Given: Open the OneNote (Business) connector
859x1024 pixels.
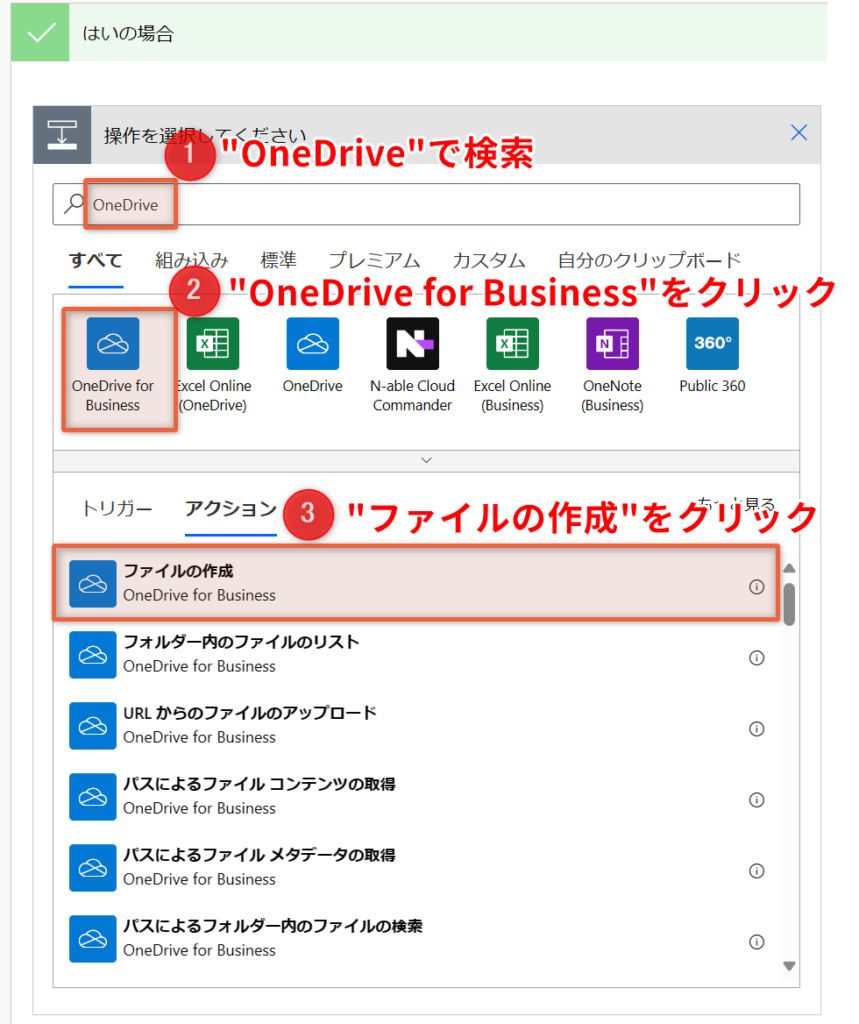Looking at the screenshot, I should [x=612, y=344].
